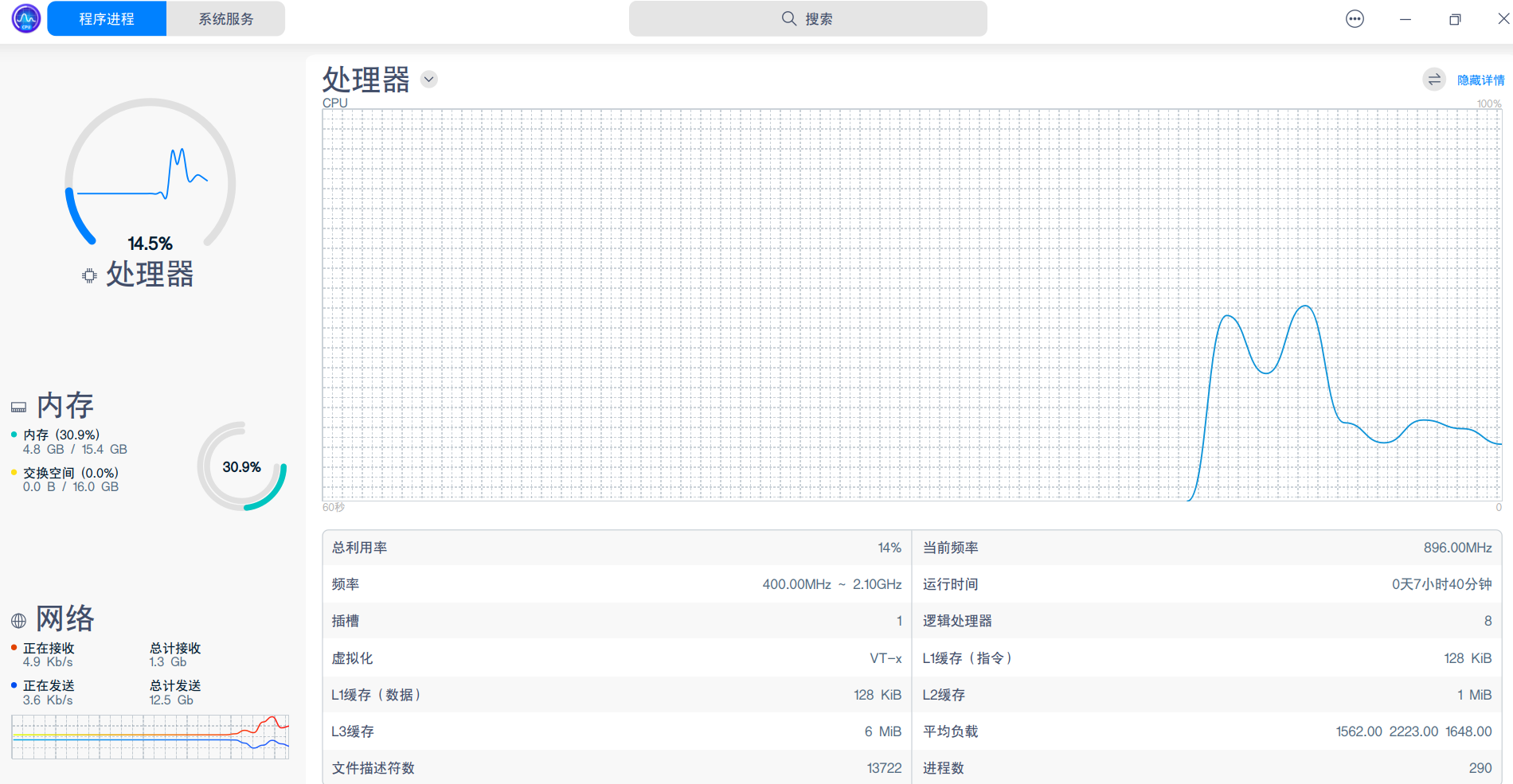Click the memory stick icon next to 内存
This screenshot has width=1513, height=784.
point(18,406)
